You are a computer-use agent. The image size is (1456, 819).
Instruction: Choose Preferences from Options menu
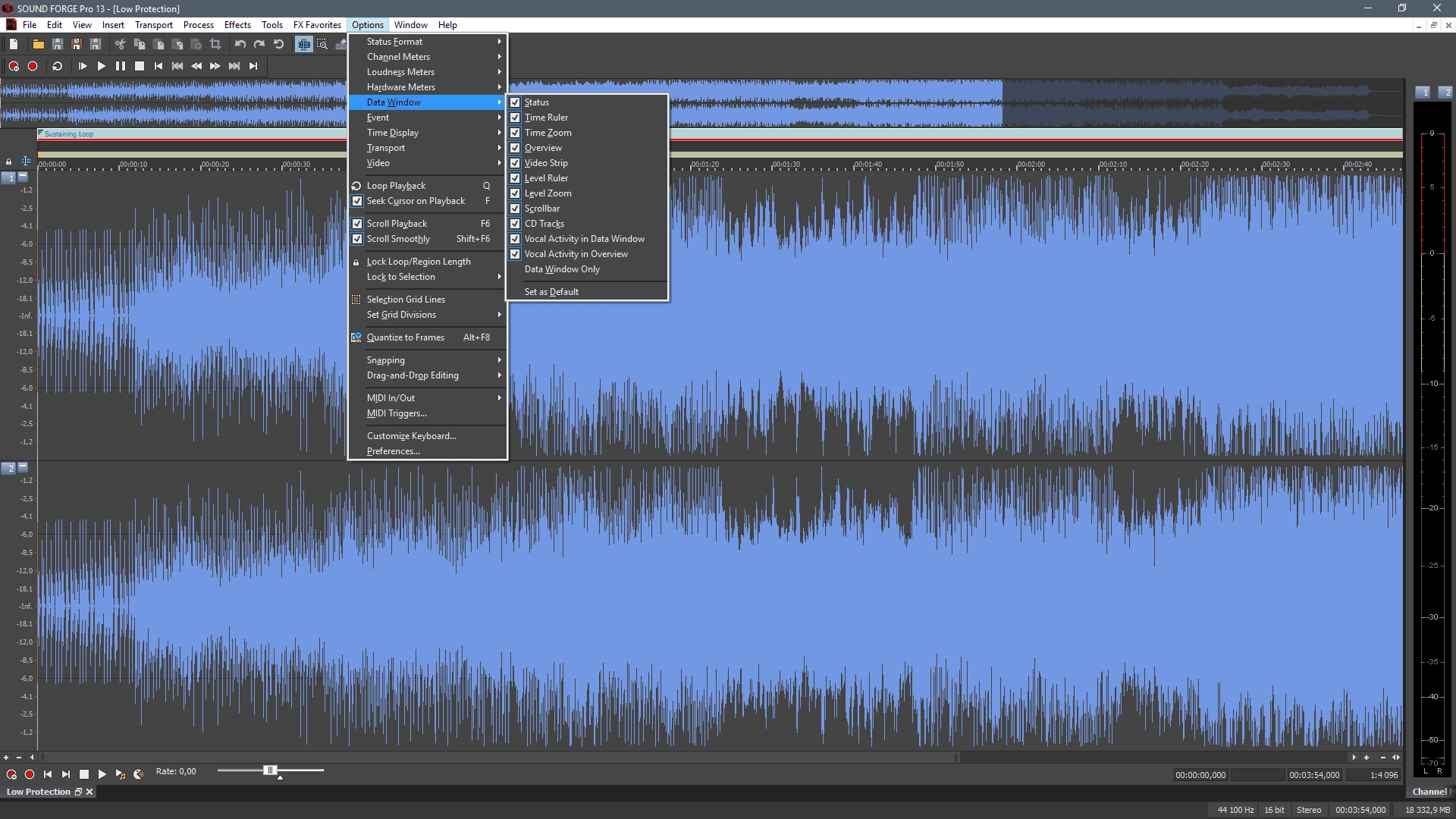(x=428, y=451)
